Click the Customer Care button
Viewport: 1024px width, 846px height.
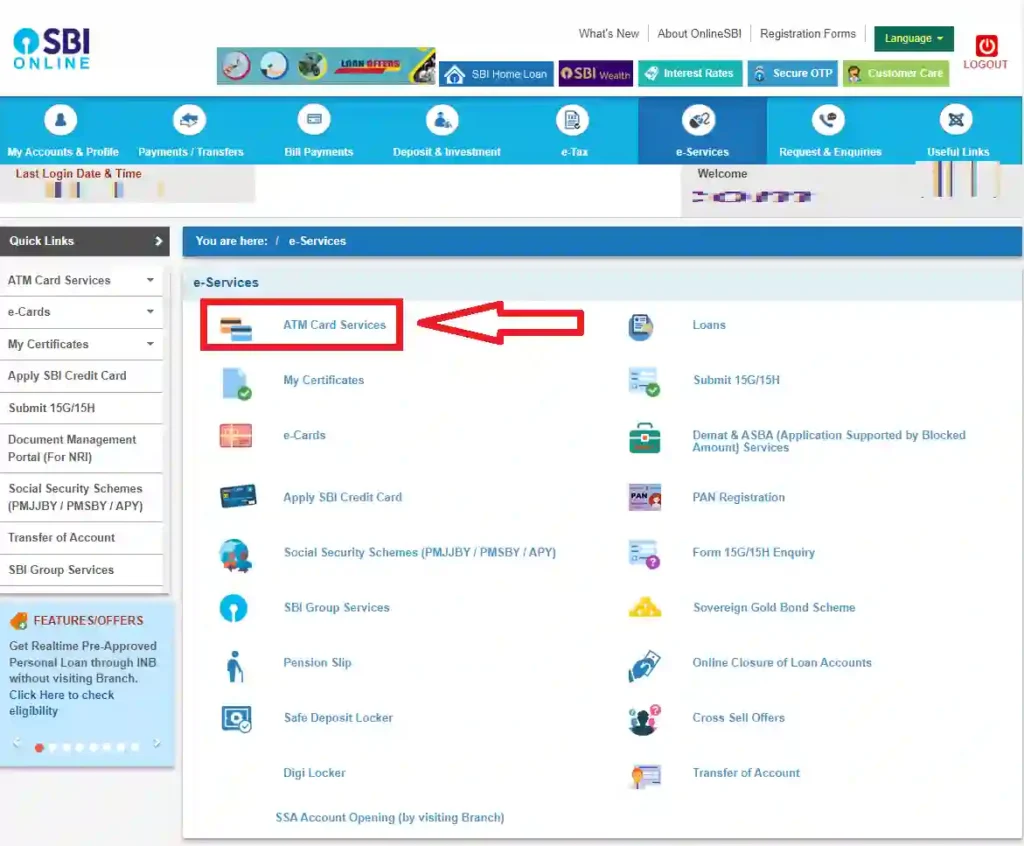[x=895, y=73]
